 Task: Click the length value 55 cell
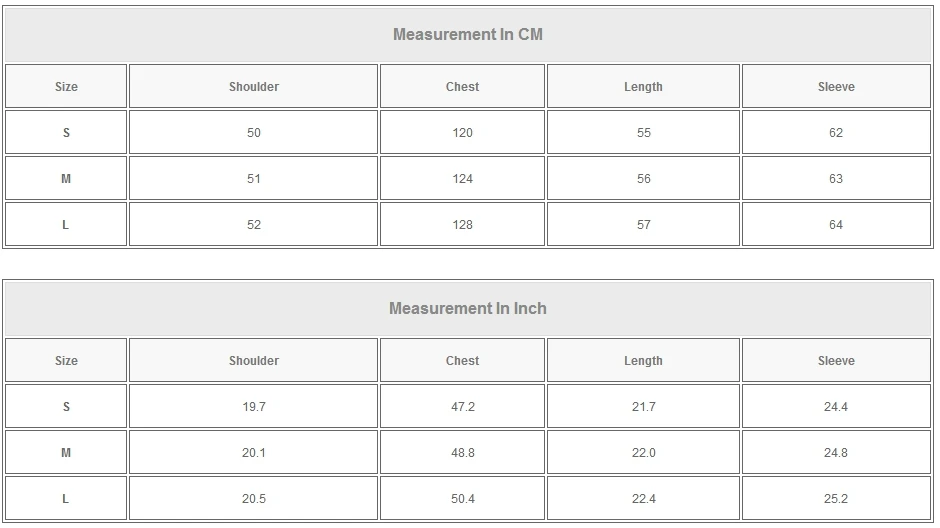click(643, 133)
